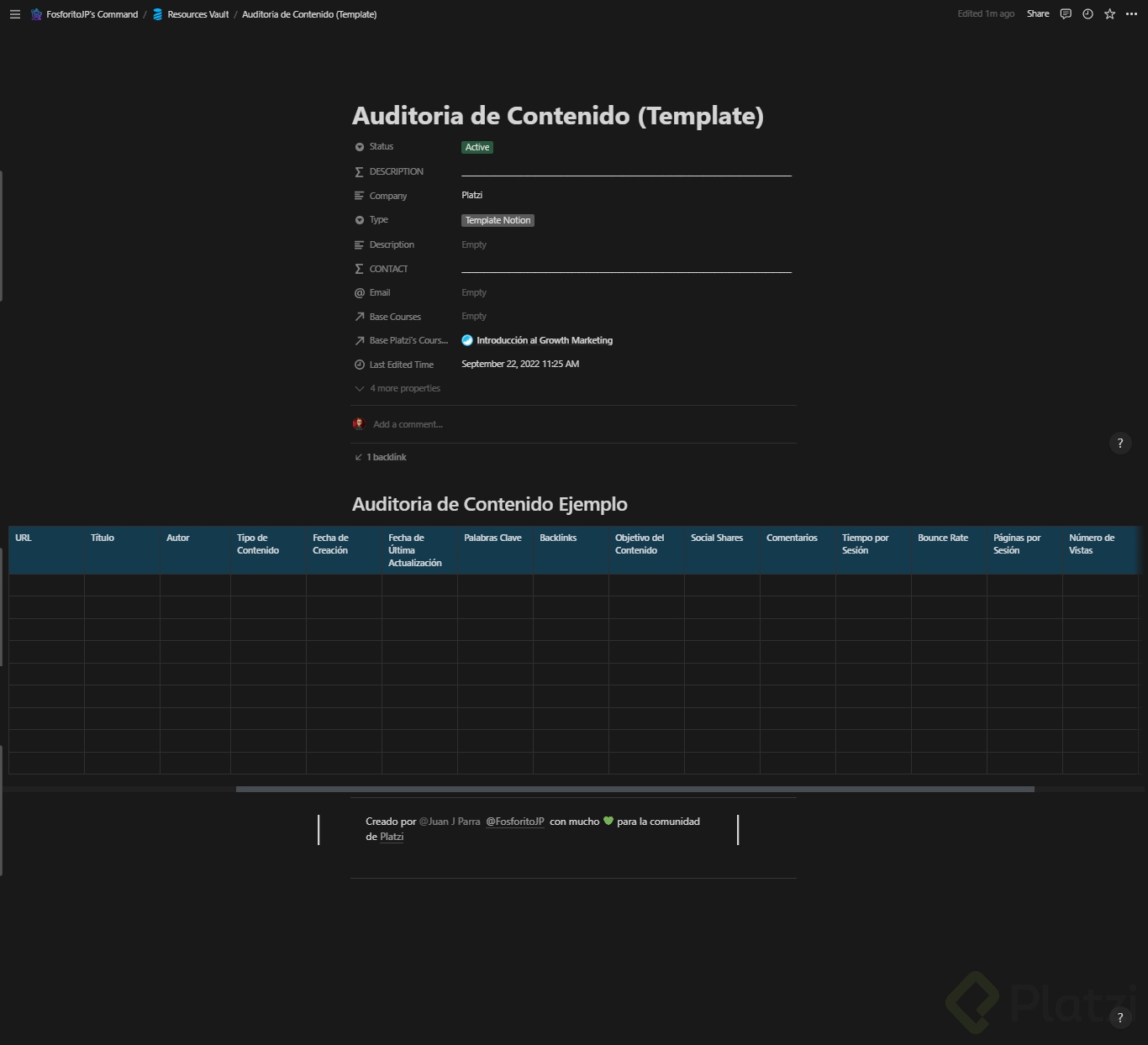Open the Platzi link in the footer
Image resolution: width=1148 pixels, height=1045 pixels.
coord(392,837)
